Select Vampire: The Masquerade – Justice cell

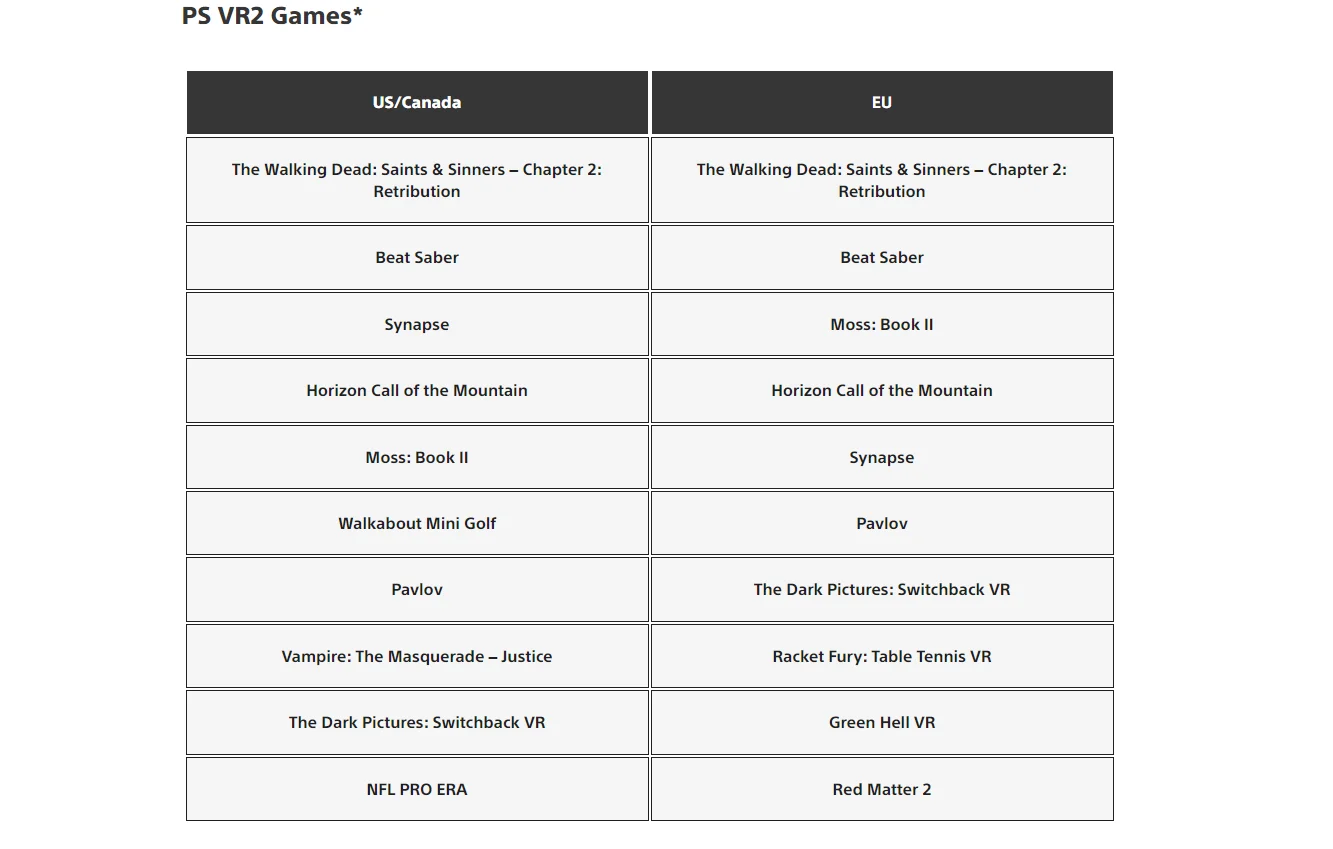pos(417,656)
